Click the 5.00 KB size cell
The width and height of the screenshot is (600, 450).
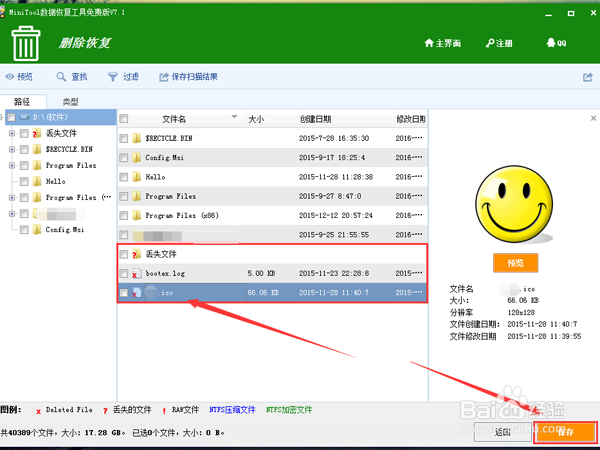[x=261, y=273]
